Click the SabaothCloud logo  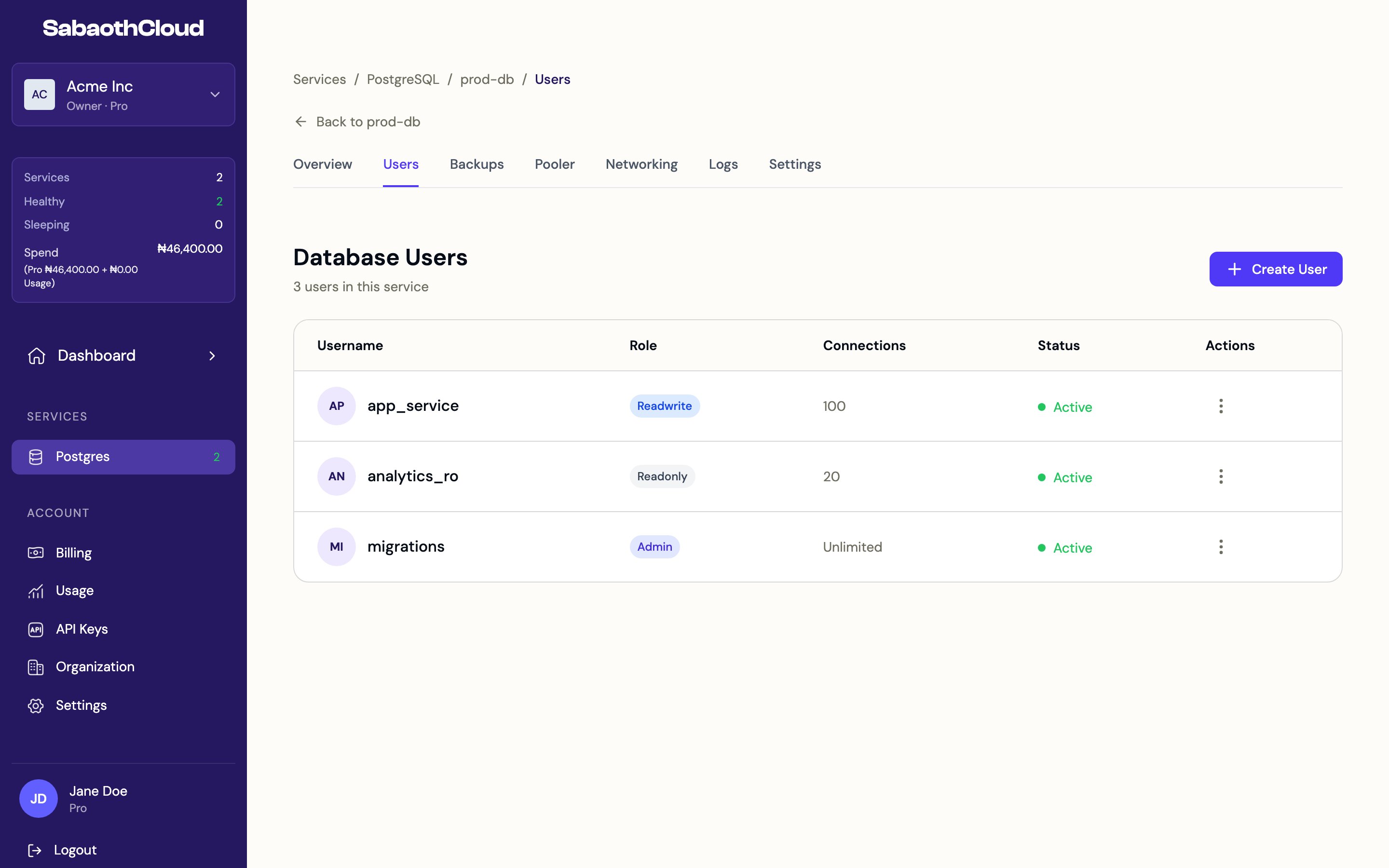(123, 28)
